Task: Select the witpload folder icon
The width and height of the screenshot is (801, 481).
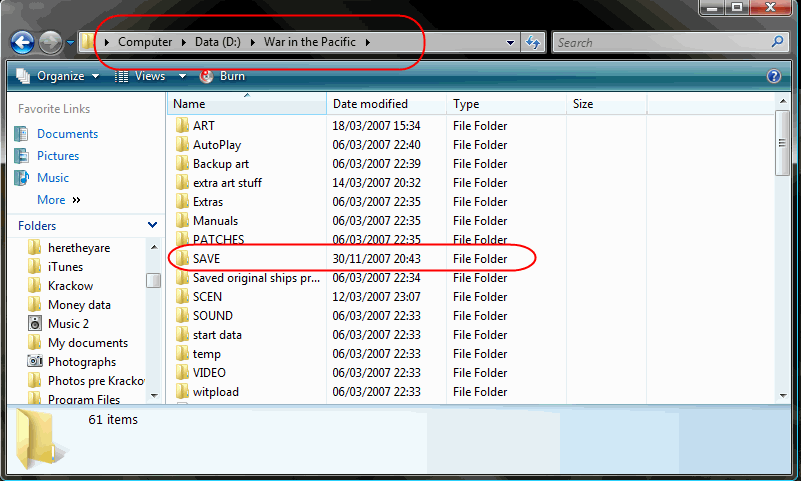Action: pos(182,392)
